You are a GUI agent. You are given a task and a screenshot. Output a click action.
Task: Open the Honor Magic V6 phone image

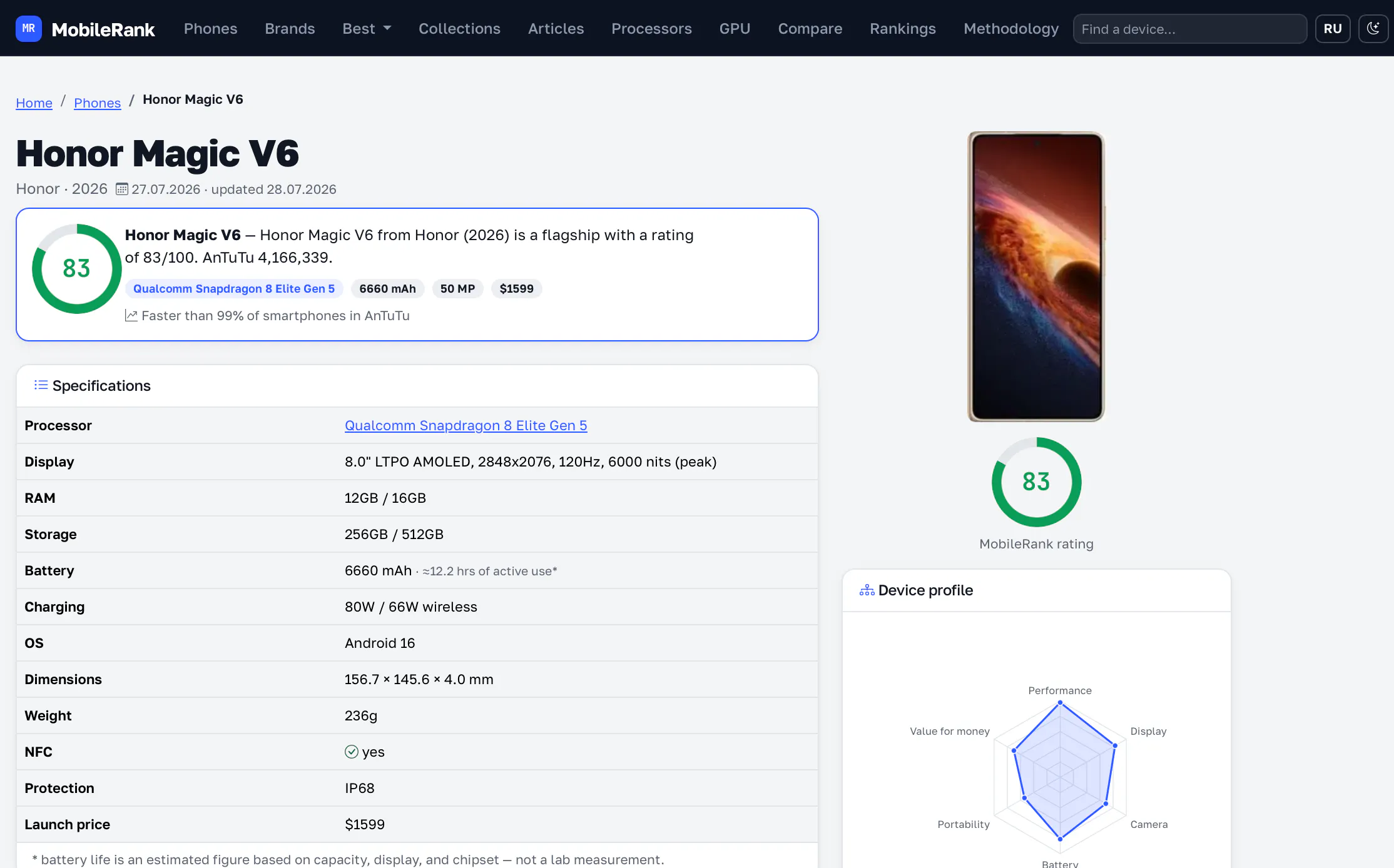[1036, 276]
